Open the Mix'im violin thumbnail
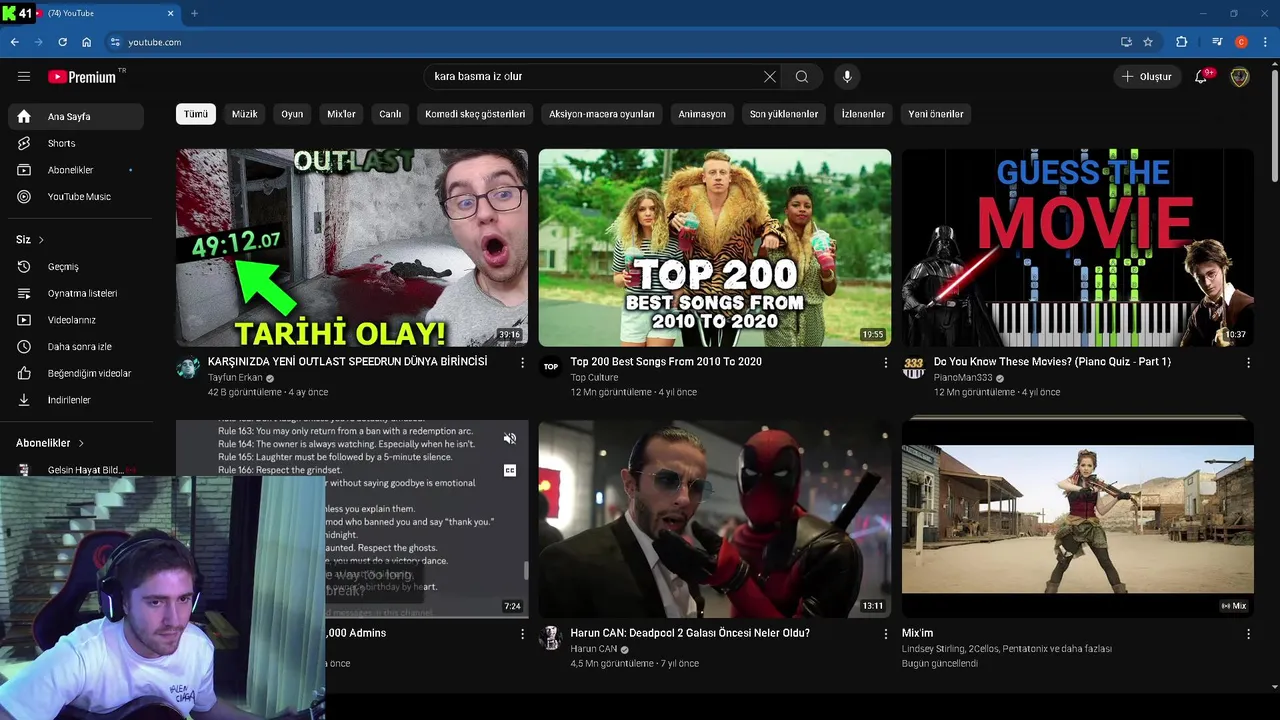 1078,518
